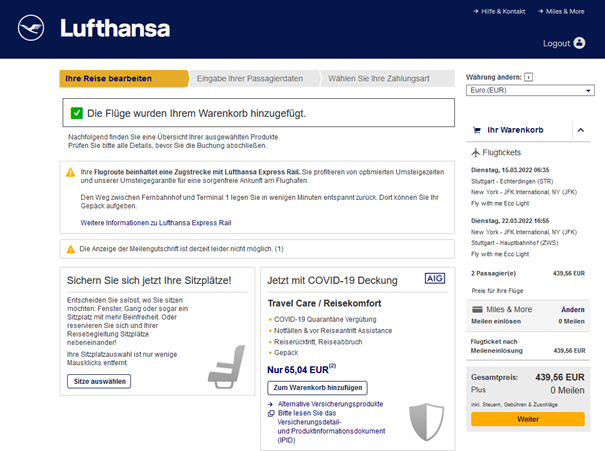Click the document icon before Bitte lesen Sie das
The width and height of the screenshot is (605, 451).
click(x=271, y=413)
